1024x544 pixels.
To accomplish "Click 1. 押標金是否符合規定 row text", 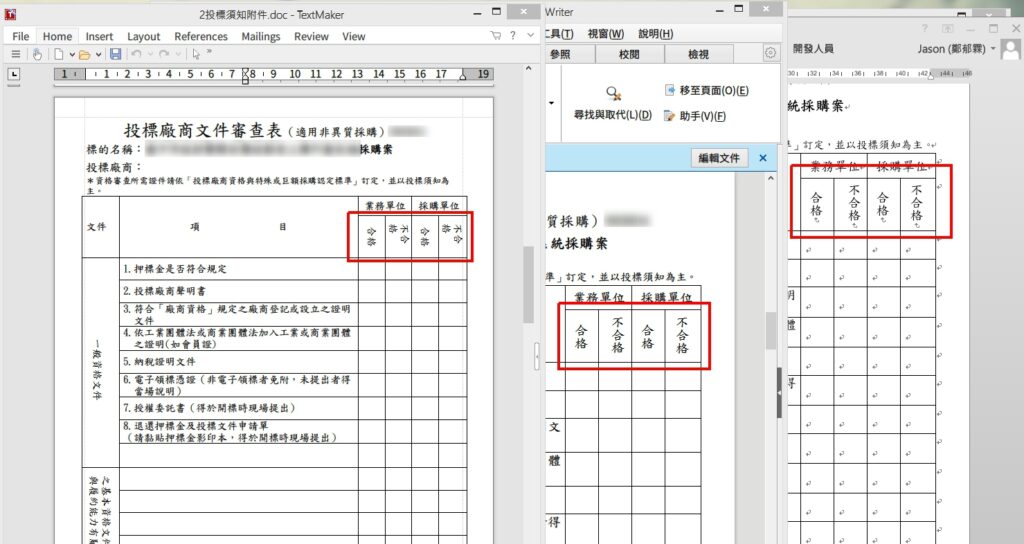I will 175,269.
